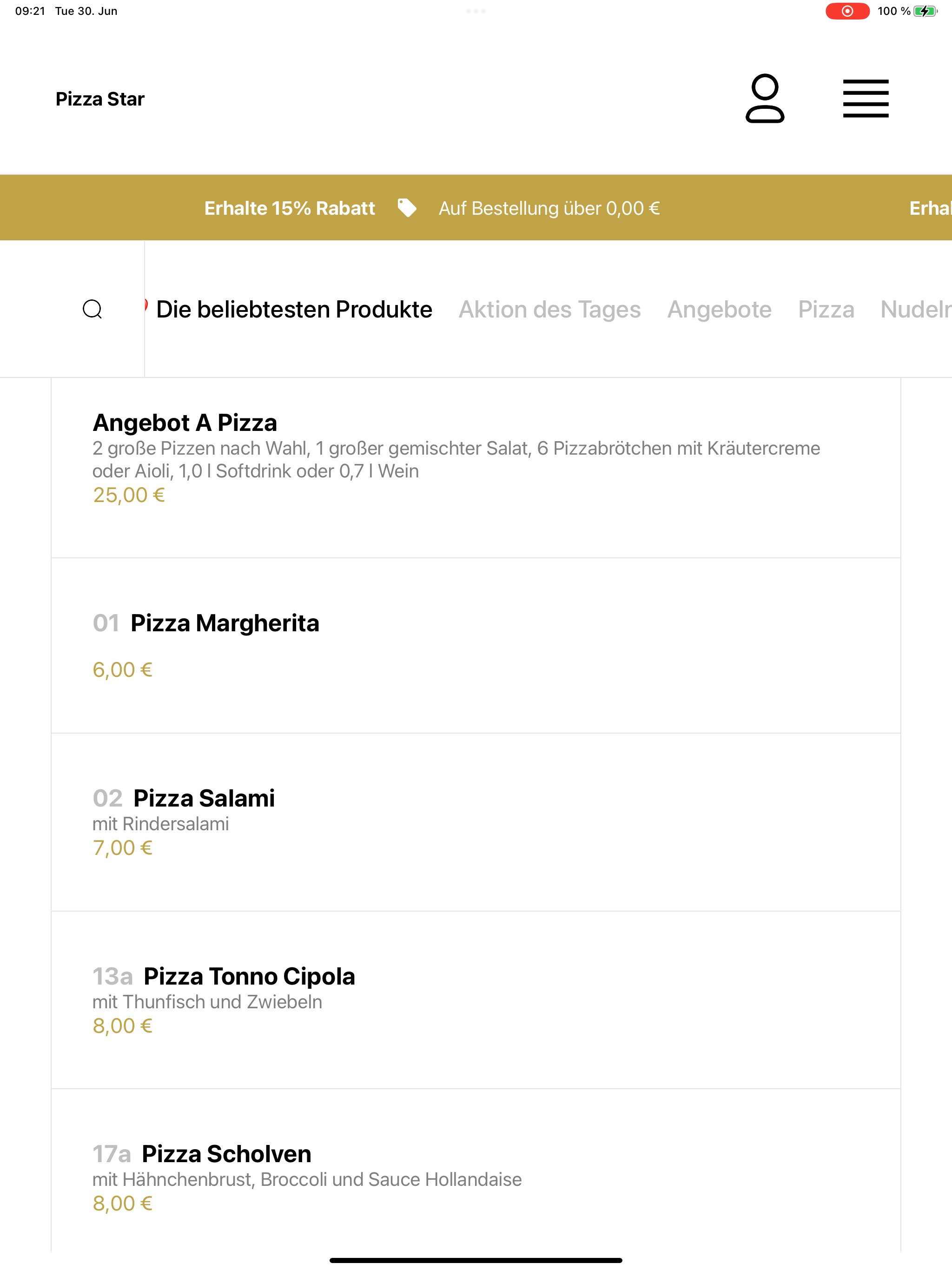Switch to the Angebote tab
The image size is (952, 1270).
tap(719, 310)
